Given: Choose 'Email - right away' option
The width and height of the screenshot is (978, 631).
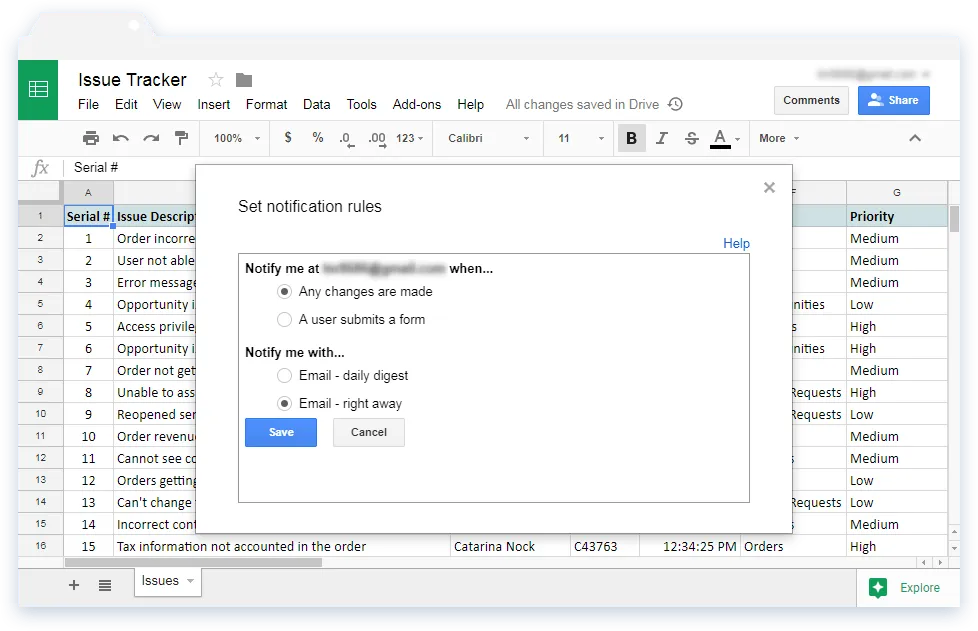Looking at the screenshot, I should click(284, 403).
